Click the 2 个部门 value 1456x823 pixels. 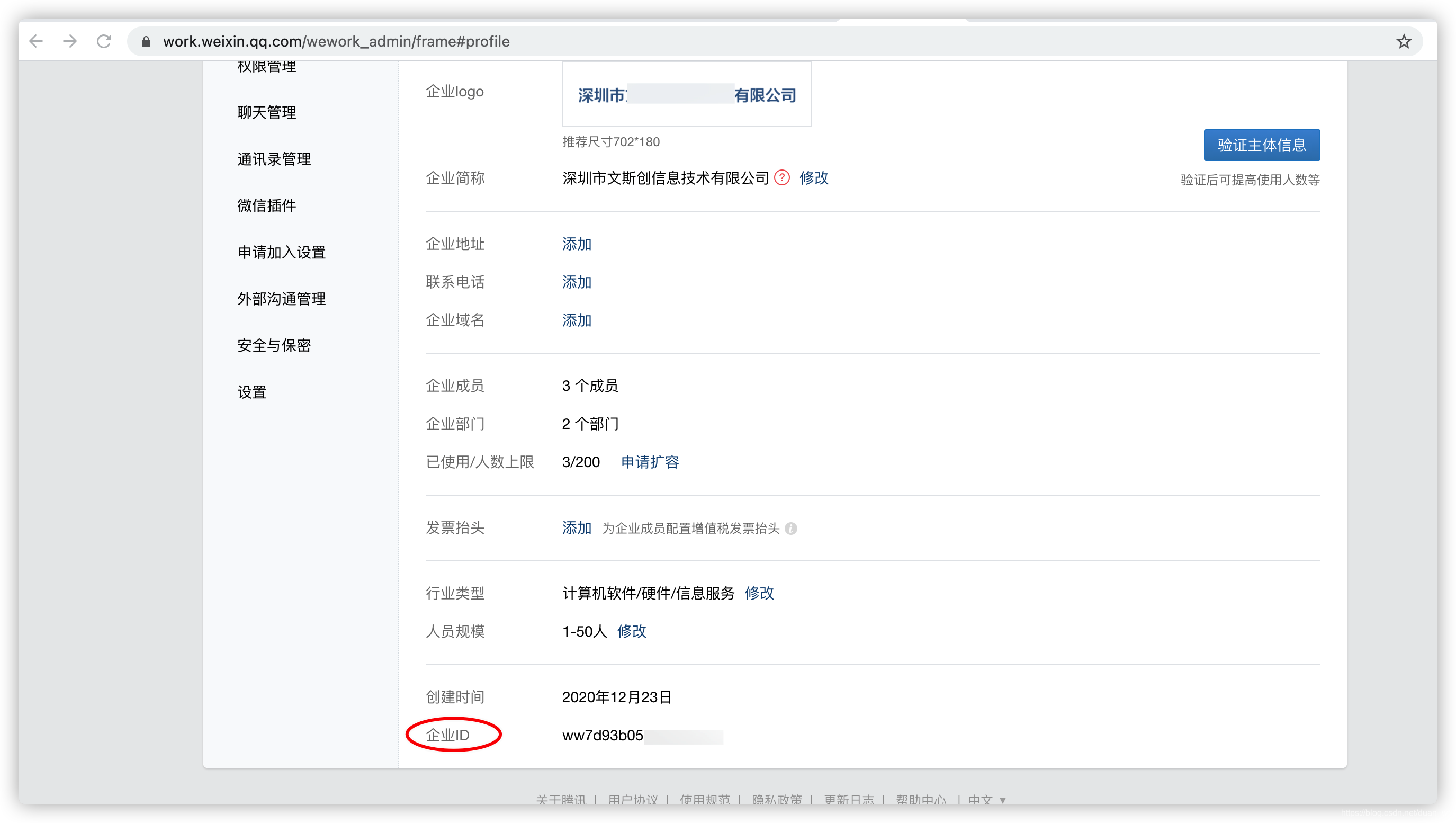pyautogui.click(x=590, y=424)
